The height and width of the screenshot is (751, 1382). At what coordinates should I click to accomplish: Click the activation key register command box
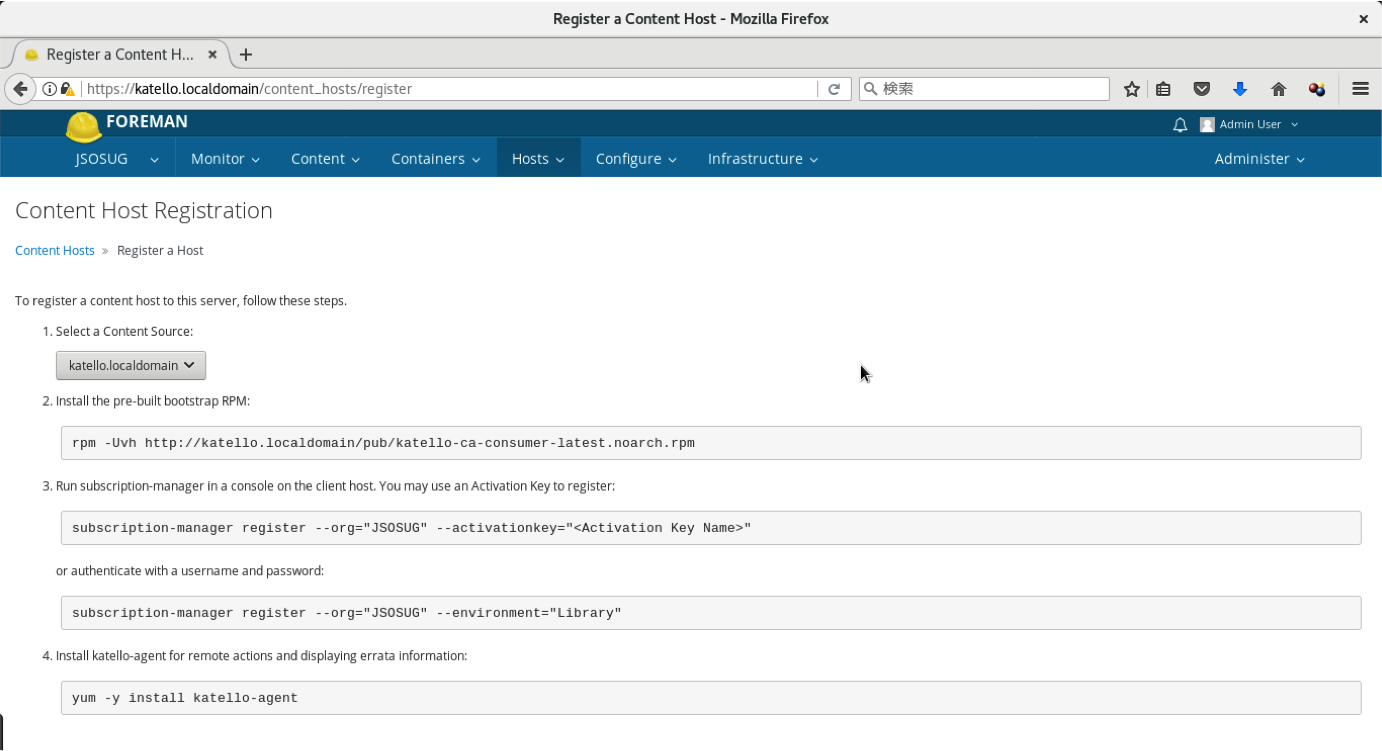click(x=711, y=528)
